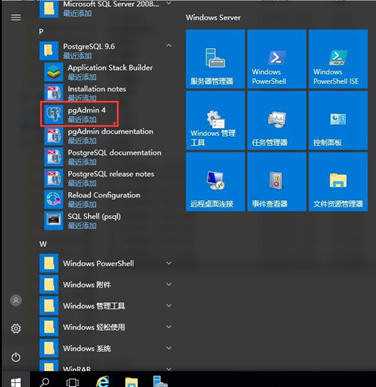376x387 pixels.
Task: Click PostgreSQL documentation label
Action: (x=114, y=153)
